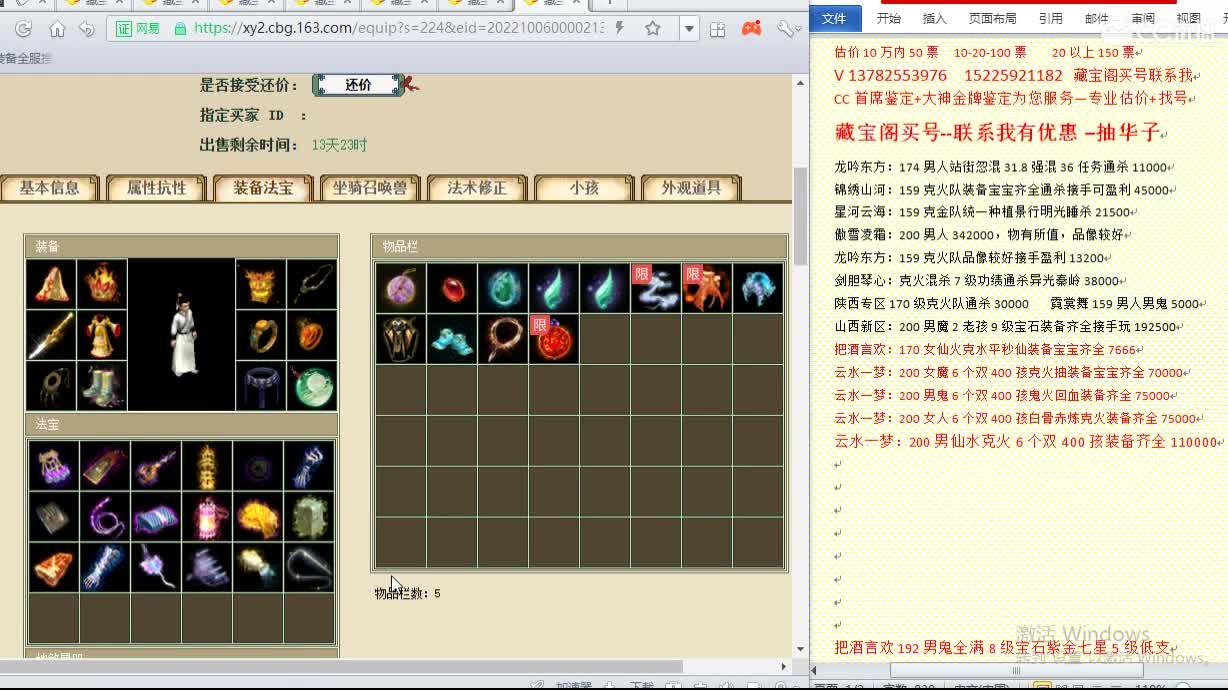Click the 13天23时 remaining time text
Screen dimensions: 1228x690
(x=339, y=145)
